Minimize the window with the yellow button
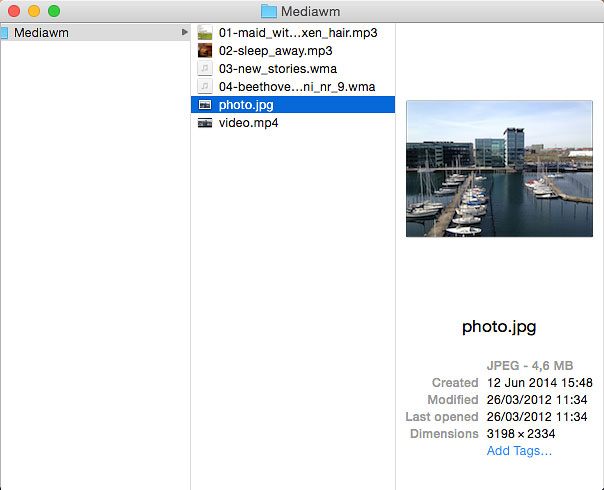This screenshot has width=604, height=490. [34, 11]
